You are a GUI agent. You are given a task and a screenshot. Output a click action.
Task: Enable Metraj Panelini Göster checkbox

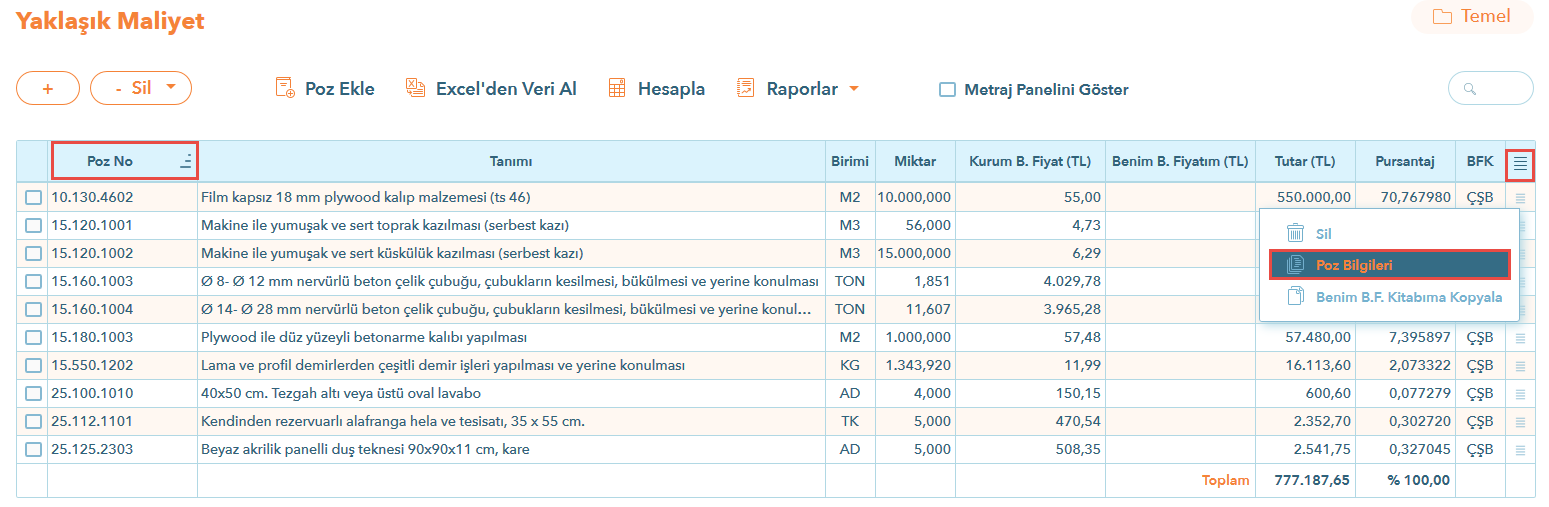(x=947, y=89)
